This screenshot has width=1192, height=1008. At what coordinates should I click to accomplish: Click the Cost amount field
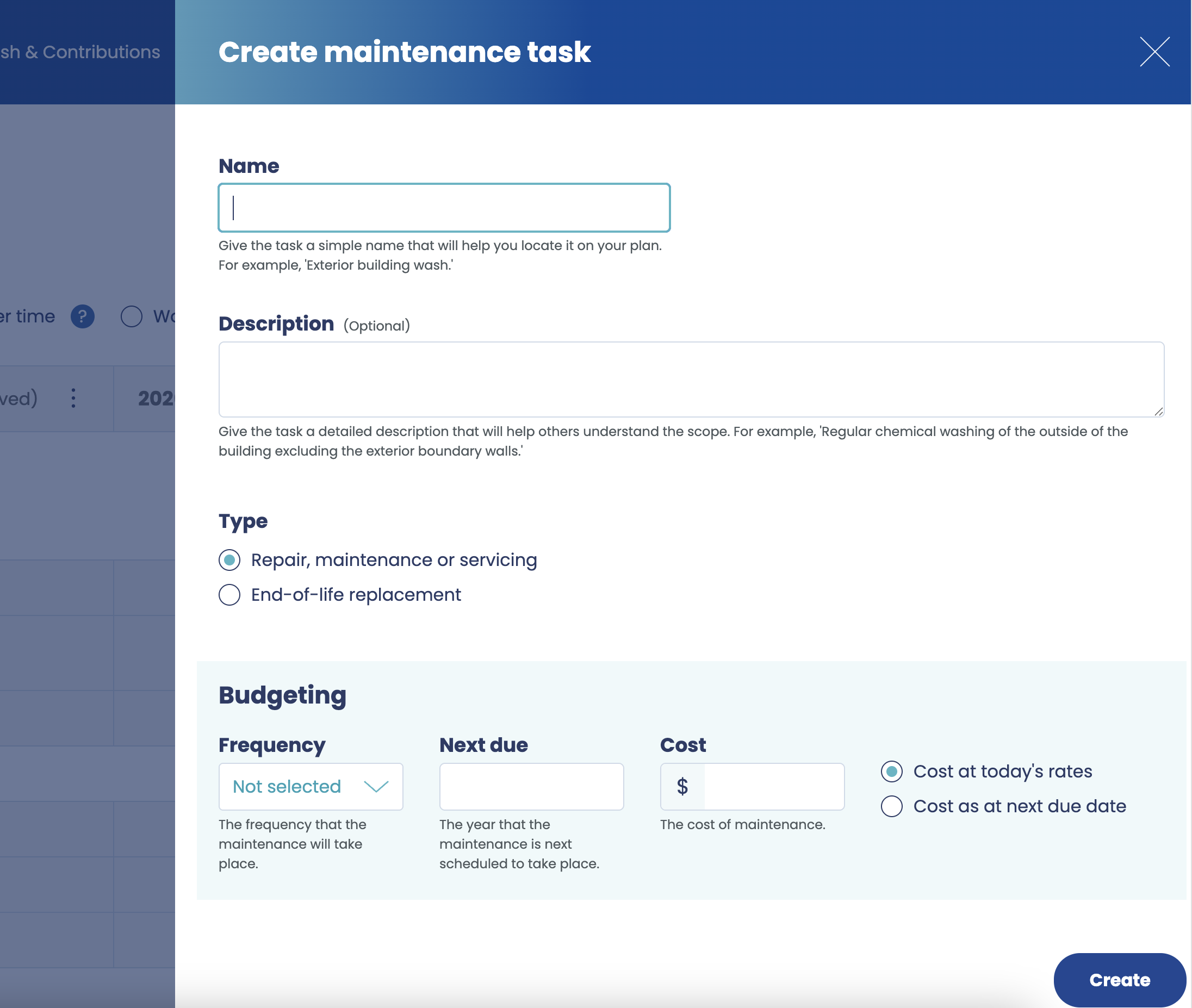tap(773, 787)
